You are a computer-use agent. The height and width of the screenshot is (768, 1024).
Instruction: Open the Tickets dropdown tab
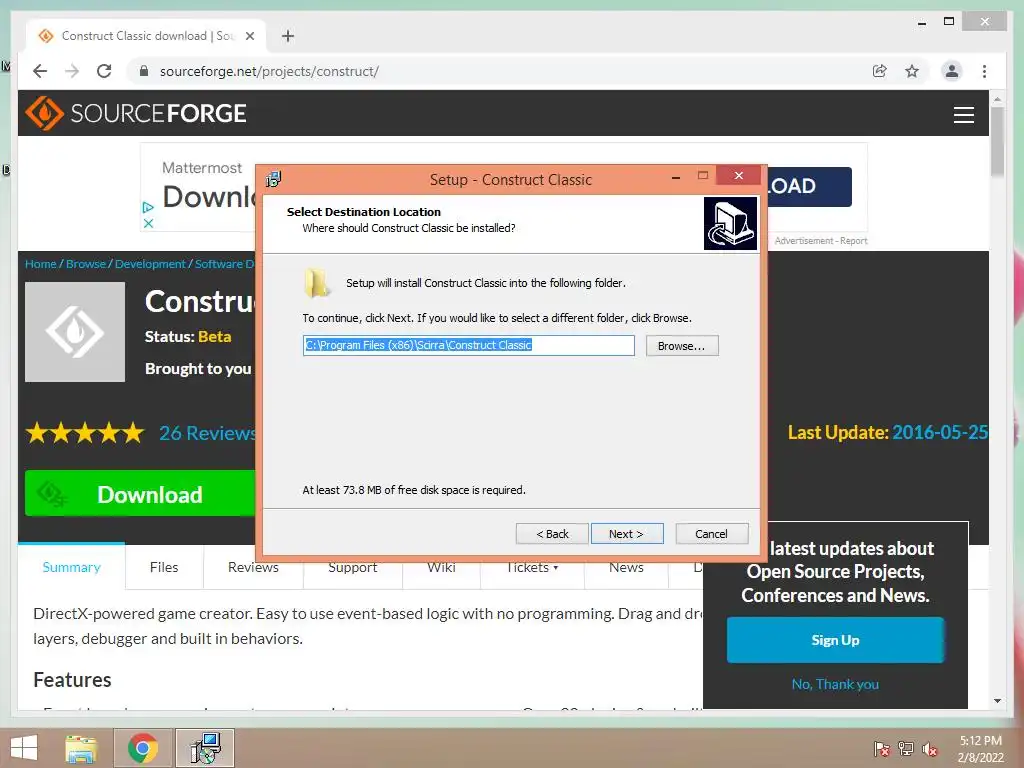(x=532, y=567)
